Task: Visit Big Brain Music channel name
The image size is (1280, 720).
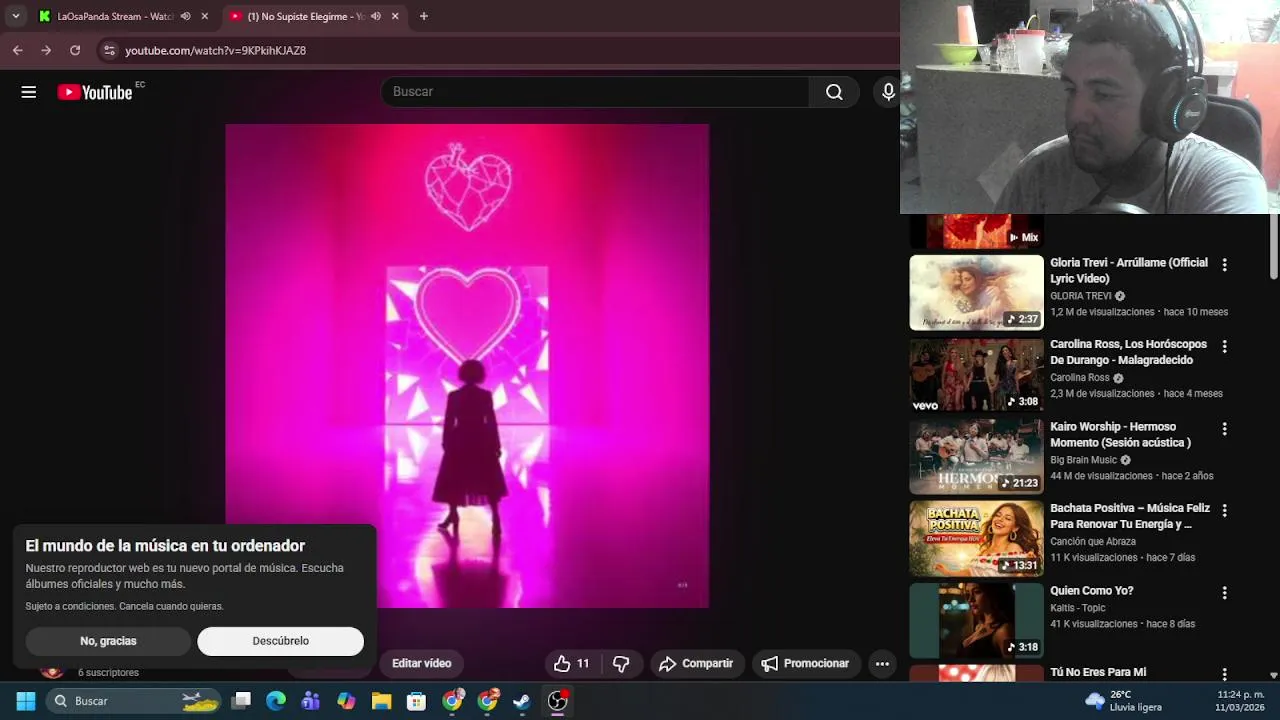Action: coord(1083,460)
